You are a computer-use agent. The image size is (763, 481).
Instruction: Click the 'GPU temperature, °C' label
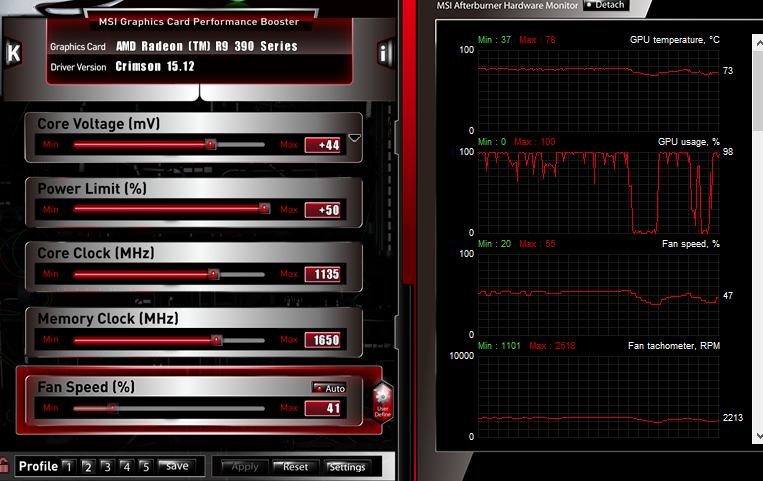click(x=674, y=40)
